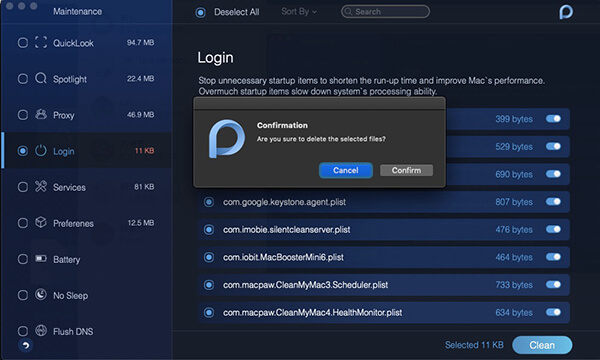Click the Services tools icon
Viewport: 600px width, 360px height.
(41, 186)
